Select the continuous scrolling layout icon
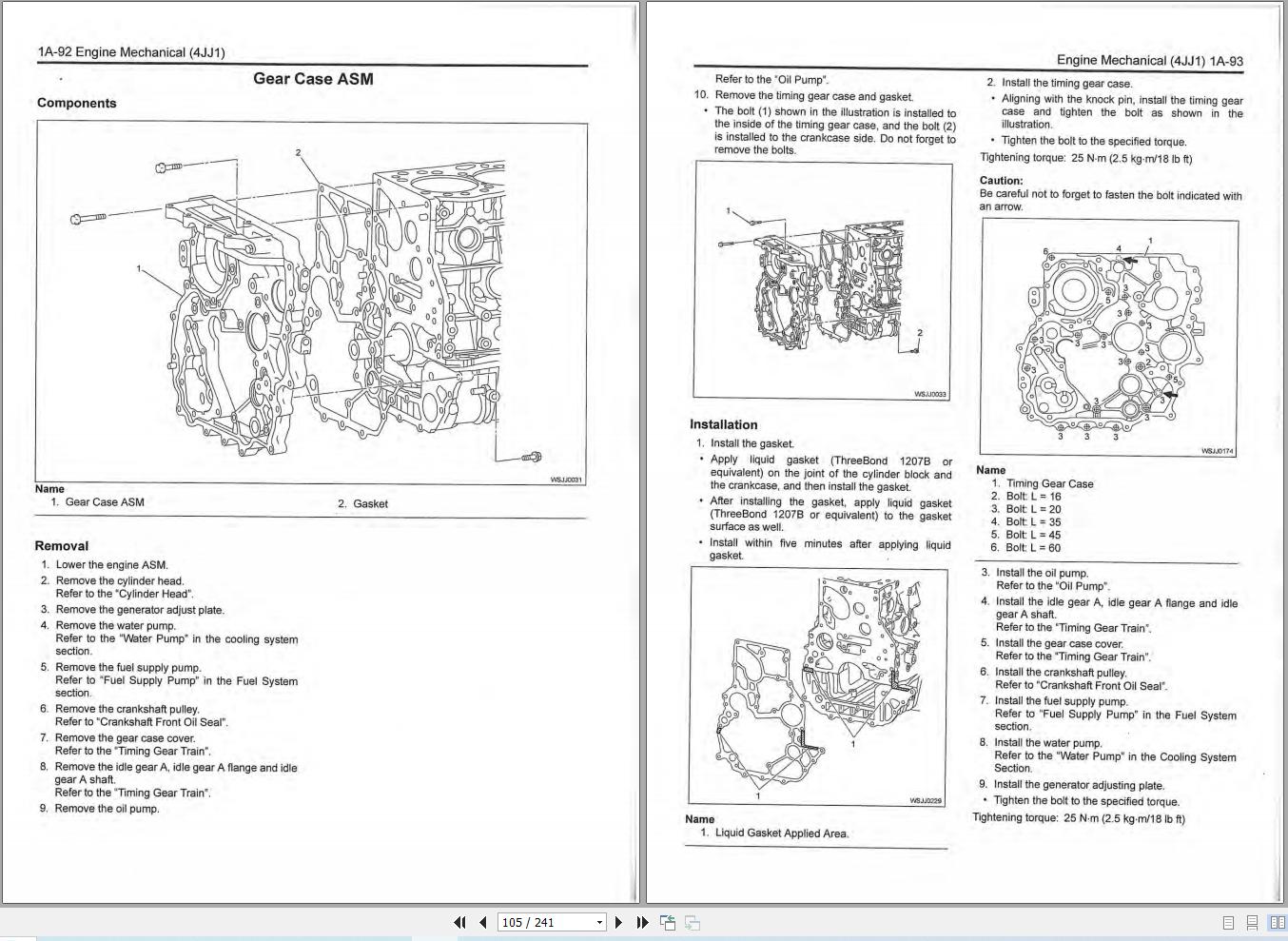The width and height of the screenshot is (1288, 941). [1251, 922]
